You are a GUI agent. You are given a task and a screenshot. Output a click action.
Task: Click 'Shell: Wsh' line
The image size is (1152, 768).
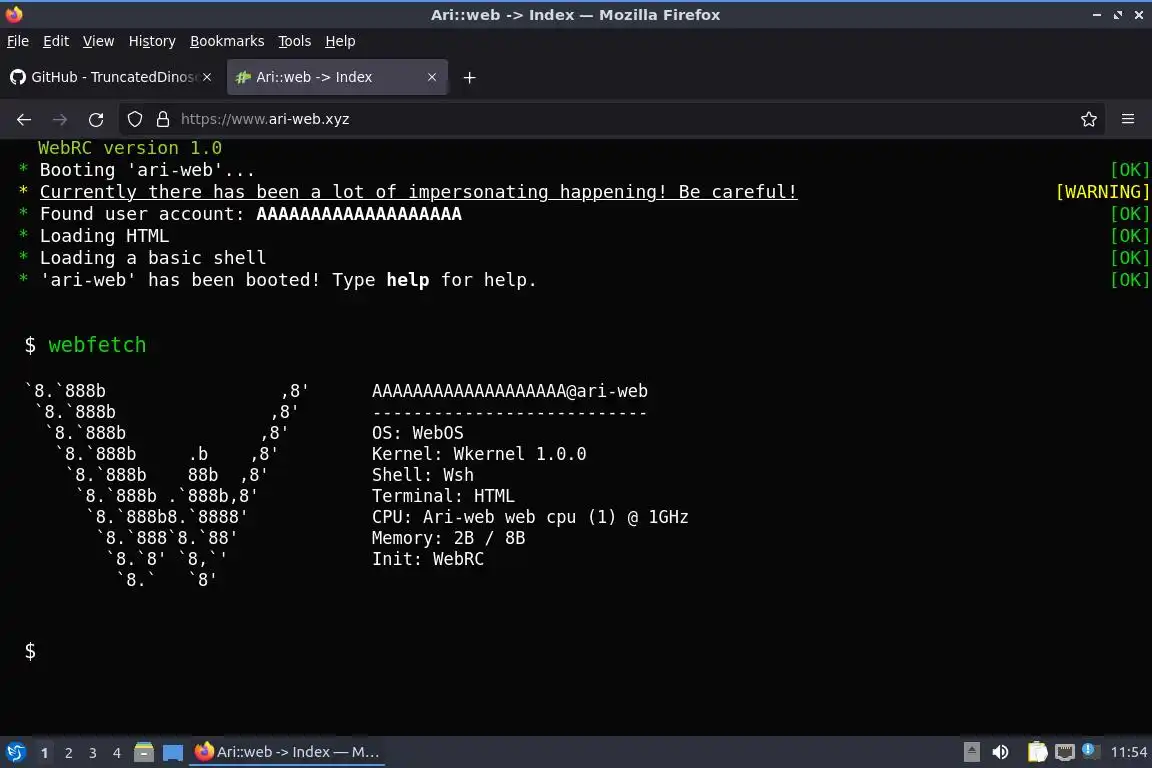[422, 475]
